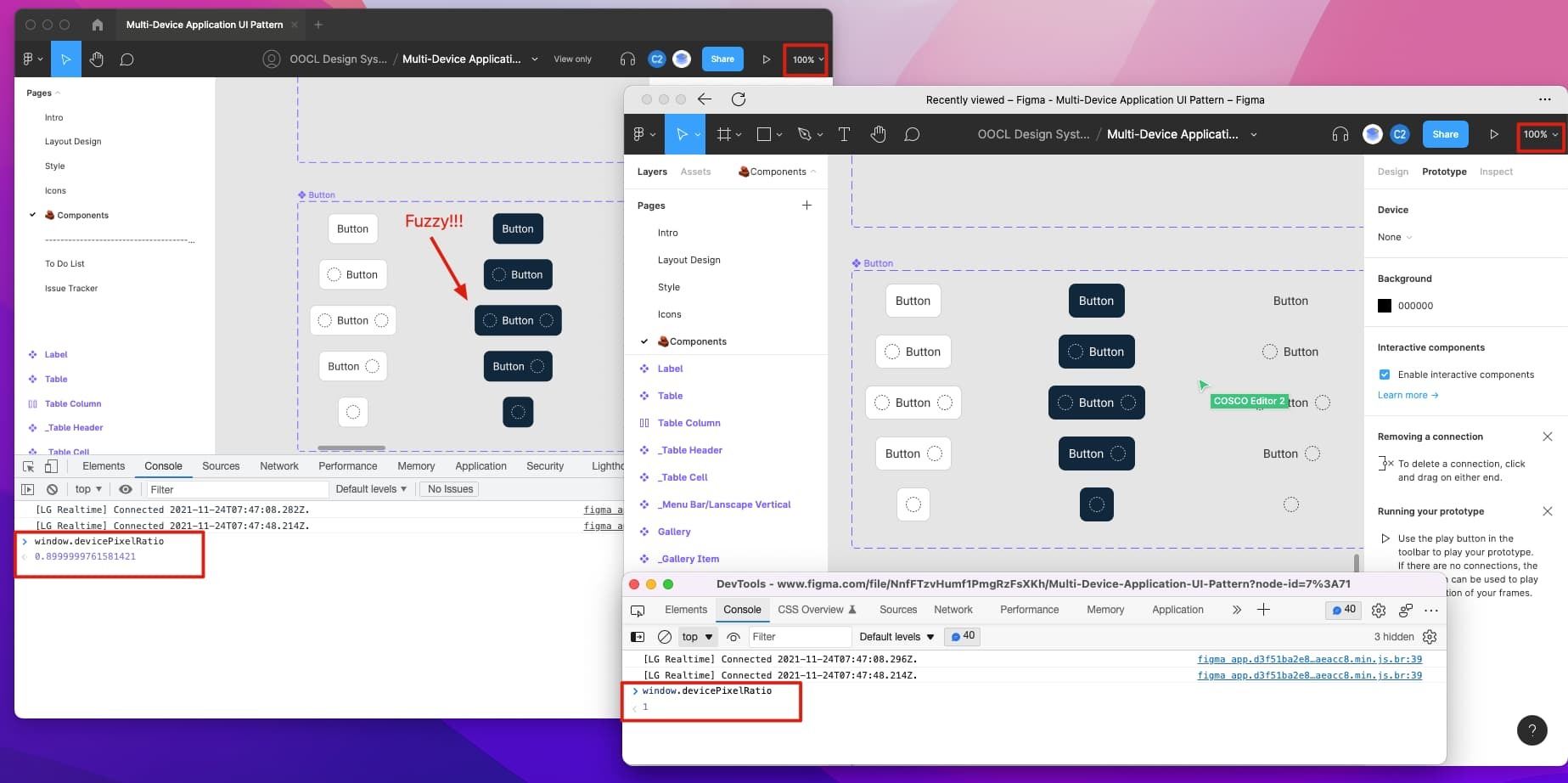
Task: Add a new page with plus icon
Action: click(806, 205)
